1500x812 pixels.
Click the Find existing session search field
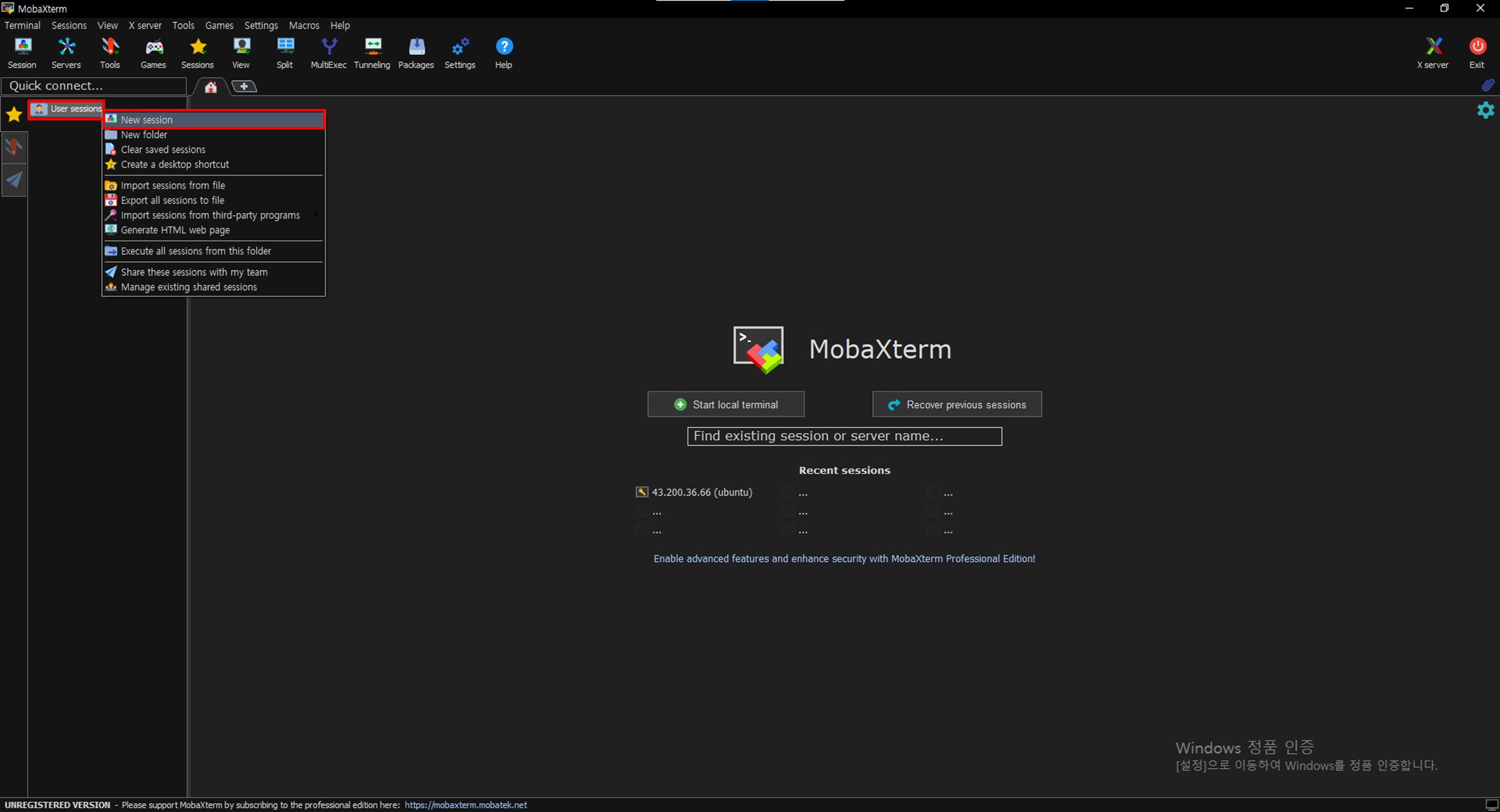tap(844, 436)
